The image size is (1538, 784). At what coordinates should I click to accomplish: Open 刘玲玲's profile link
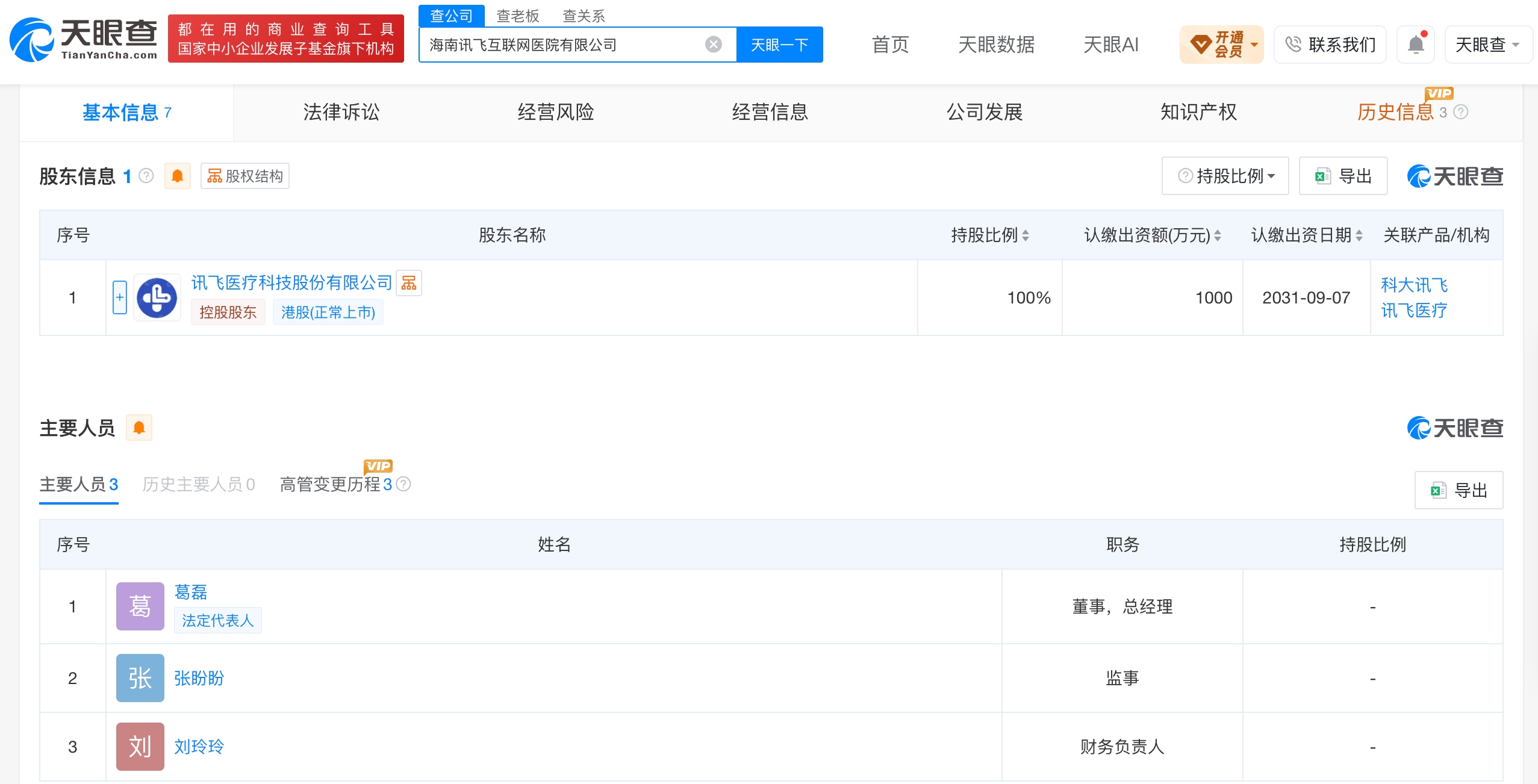click(x=199, y=747)
